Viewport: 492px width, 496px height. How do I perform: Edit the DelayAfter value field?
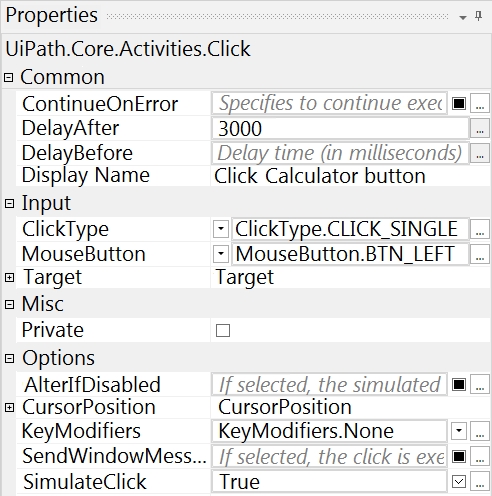[340, 128]
